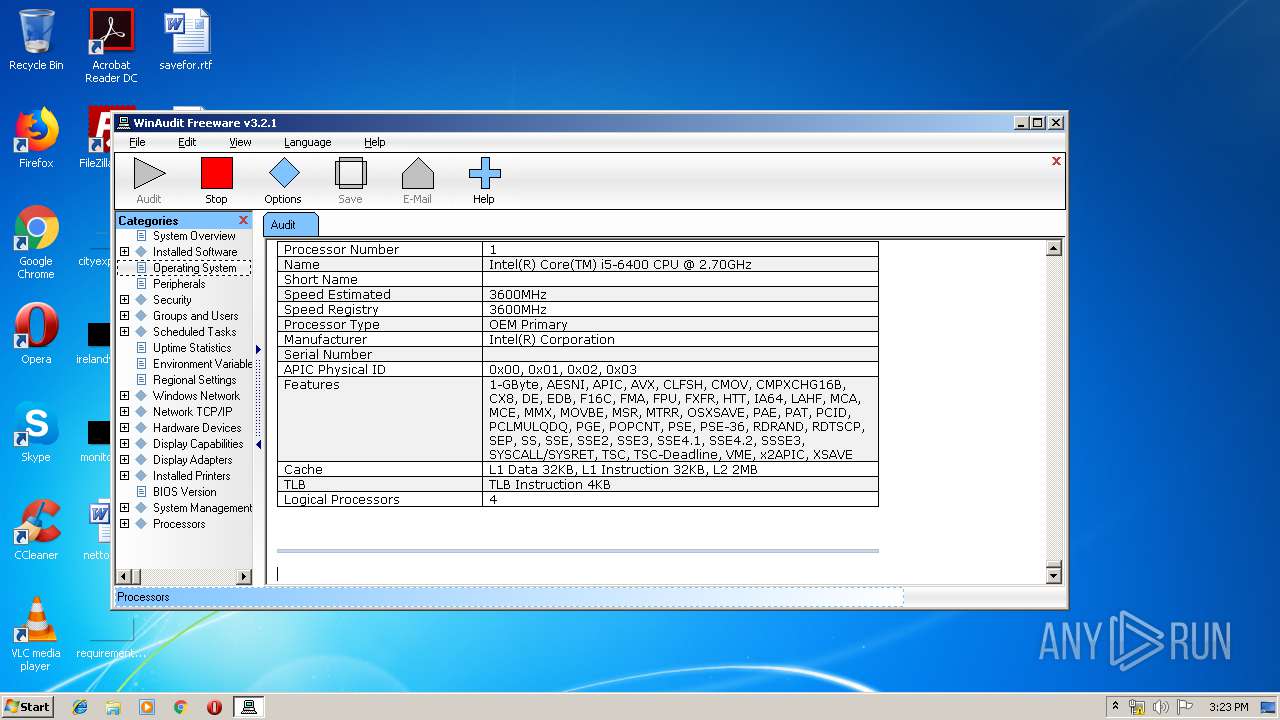Close the Categories panel

click(243, 220)
